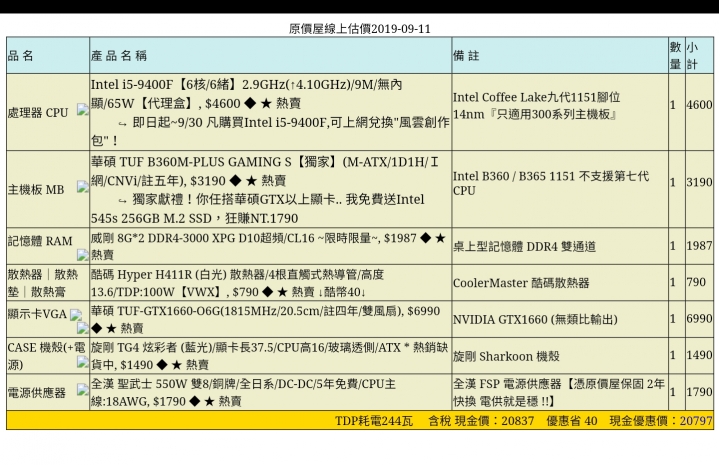
Task: Click the 旋剛 TG4 炫彩者 (藍光) product text
Action: [x=270, y=356]
